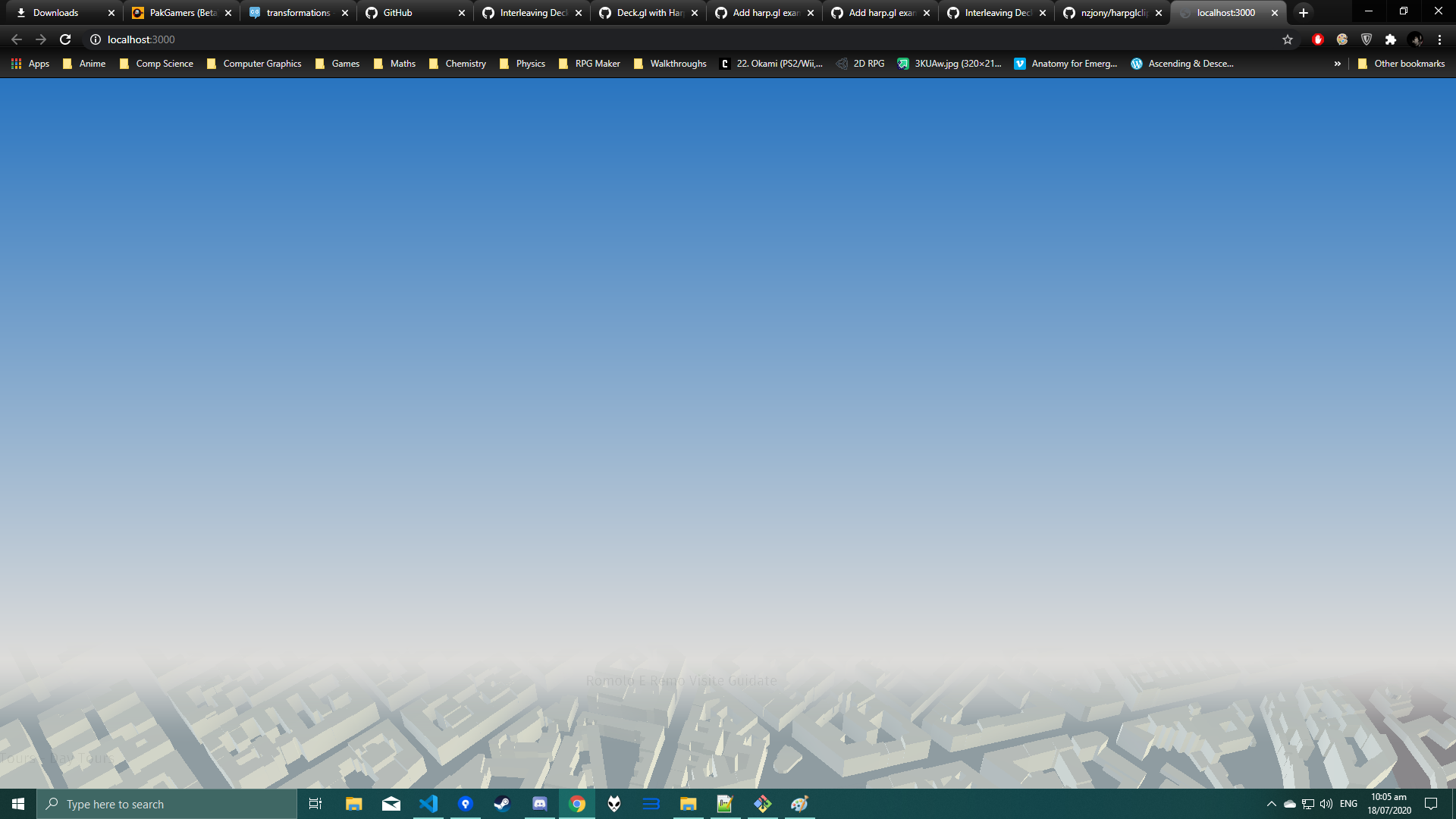Image resolution: width=1456 pixels, height=819 pixels.
Task: Open the Chemistry bookmarks folder
Action: [x=457, y=64]
